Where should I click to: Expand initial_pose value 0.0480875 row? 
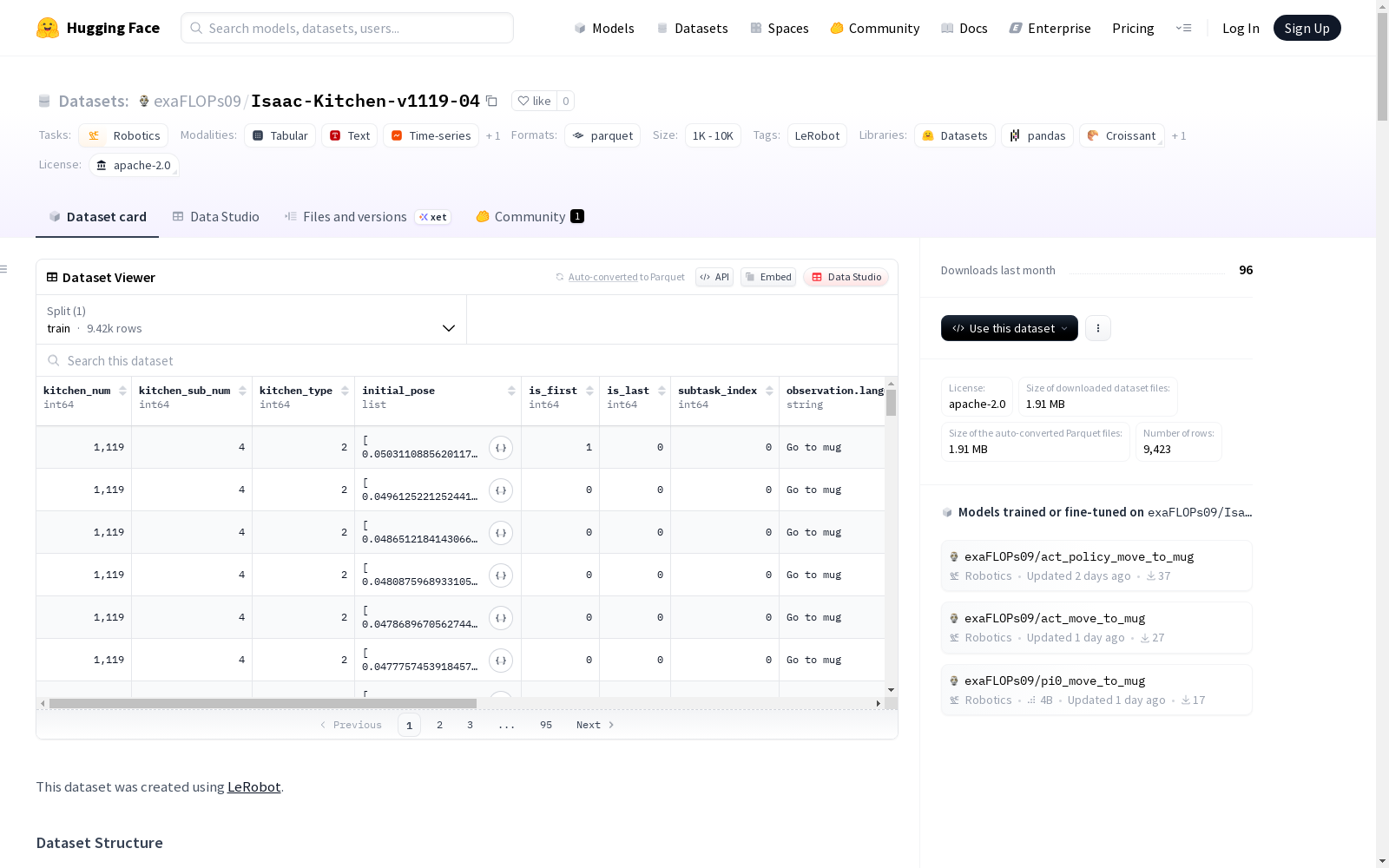[501, 575]
